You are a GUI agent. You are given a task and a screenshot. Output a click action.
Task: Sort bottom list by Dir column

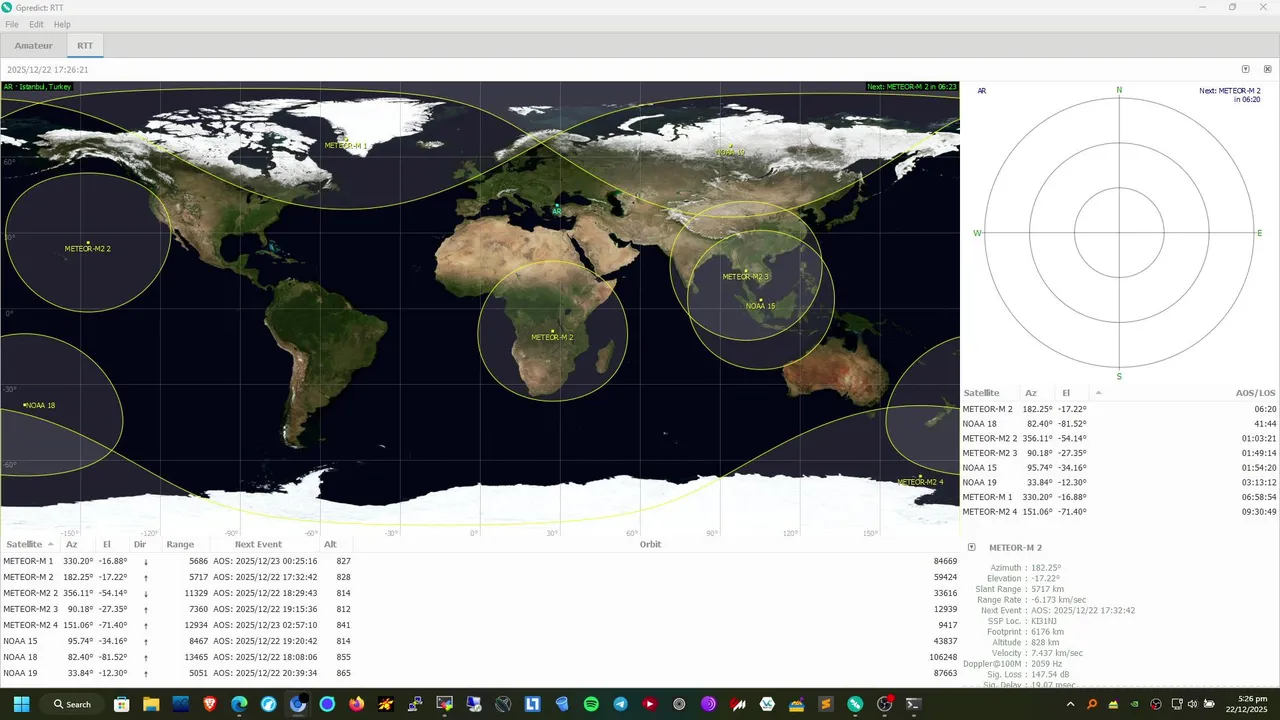140,544
